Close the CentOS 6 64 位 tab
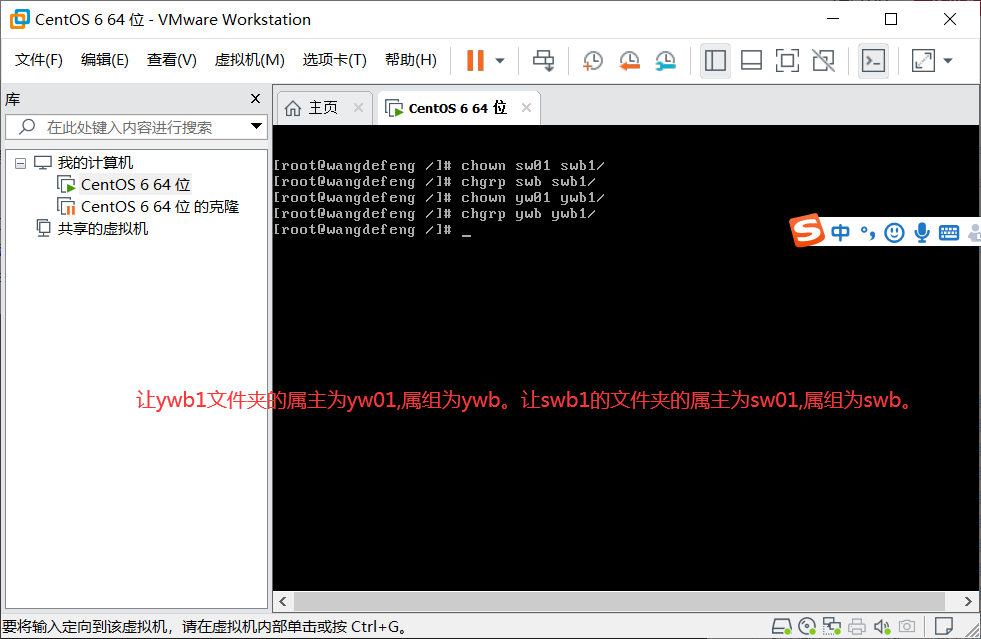 (x=527, y=108)
